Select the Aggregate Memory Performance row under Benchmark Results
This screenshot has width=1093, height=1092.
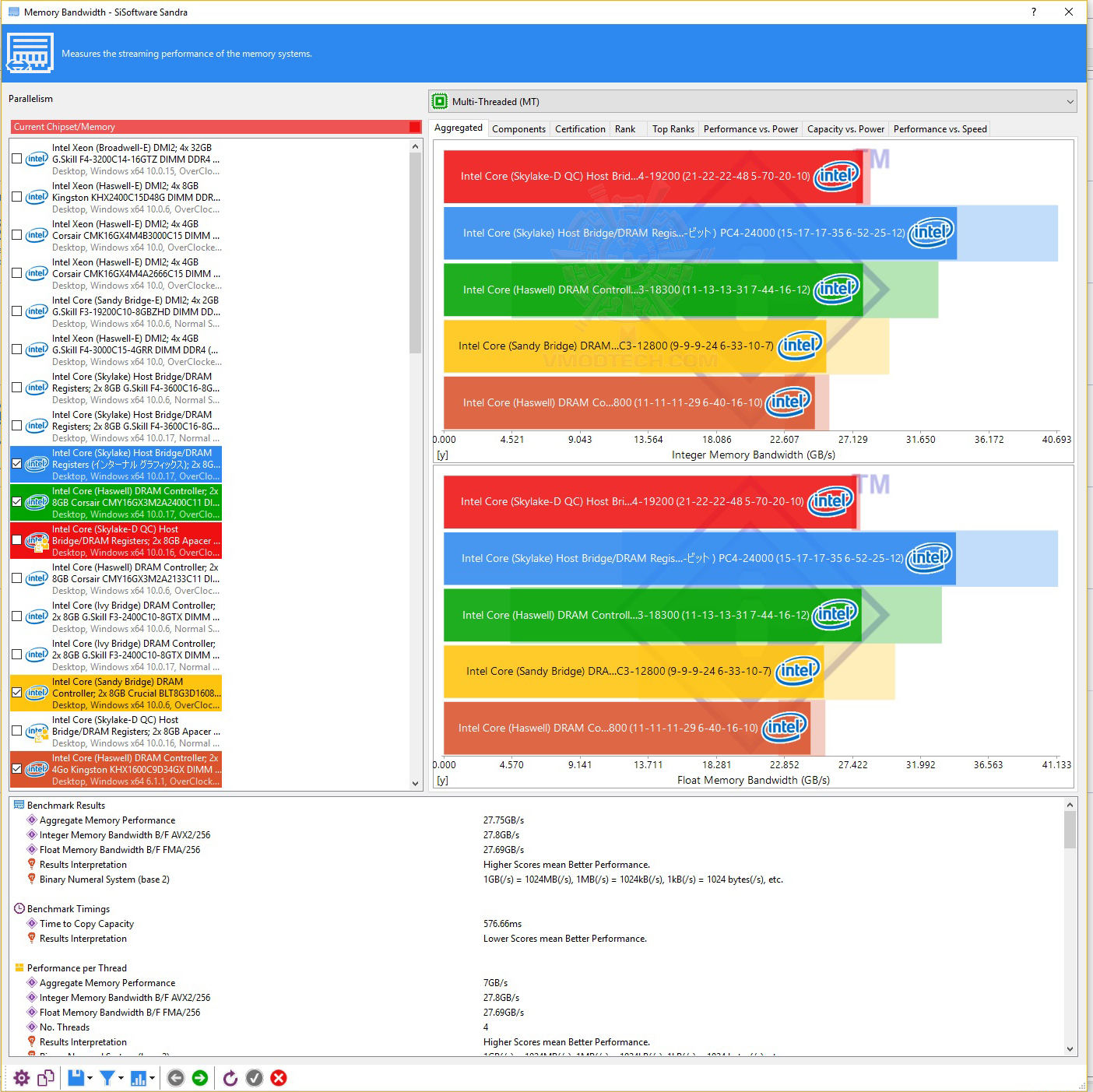point(107,820)
